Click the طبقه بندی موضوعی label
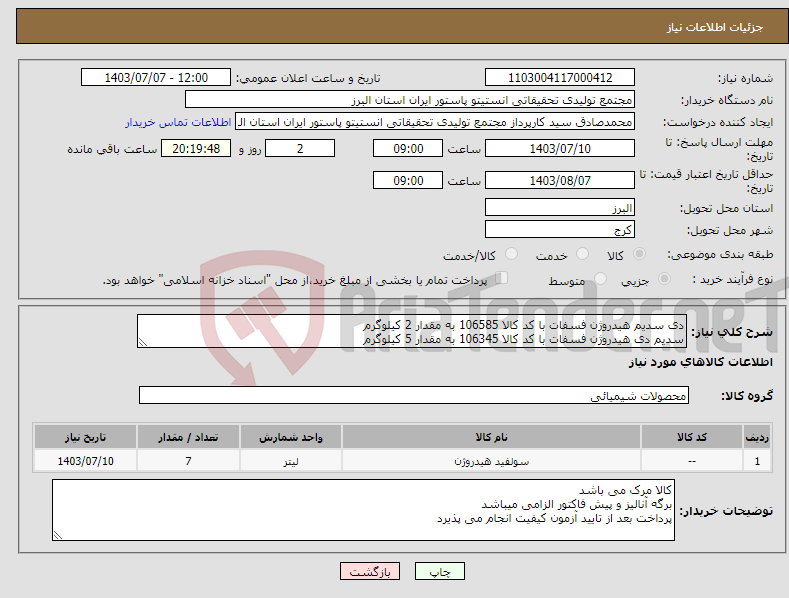This screenshot has height=598, width=789. 720,255
